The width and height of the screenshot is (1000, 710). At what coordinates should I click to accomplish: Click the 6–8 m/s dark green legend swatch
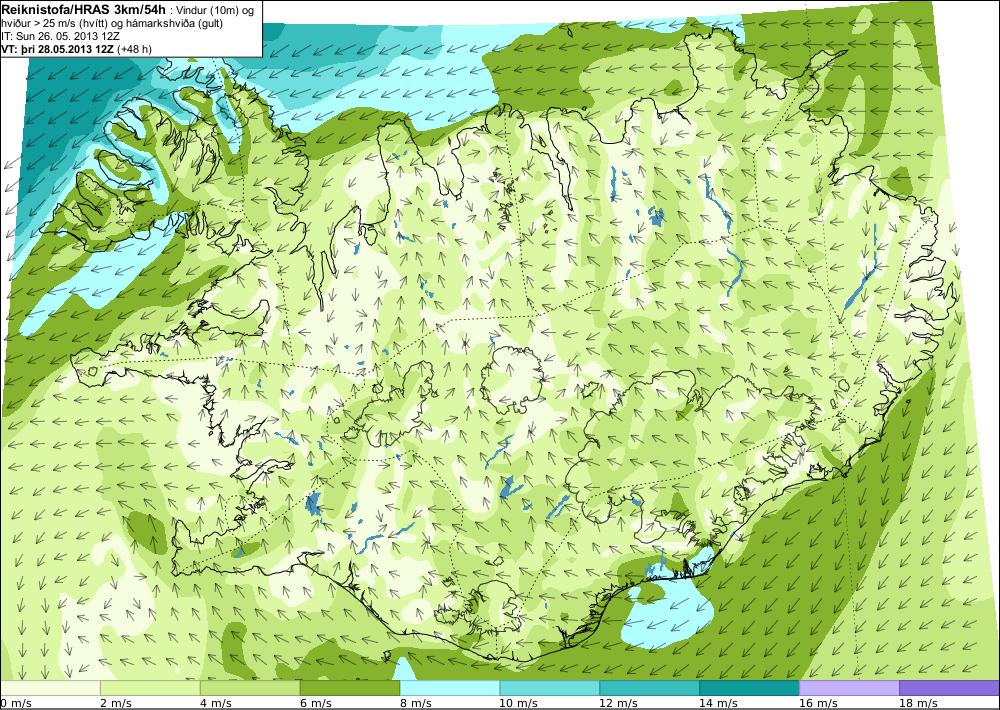[x=349, y=688]
